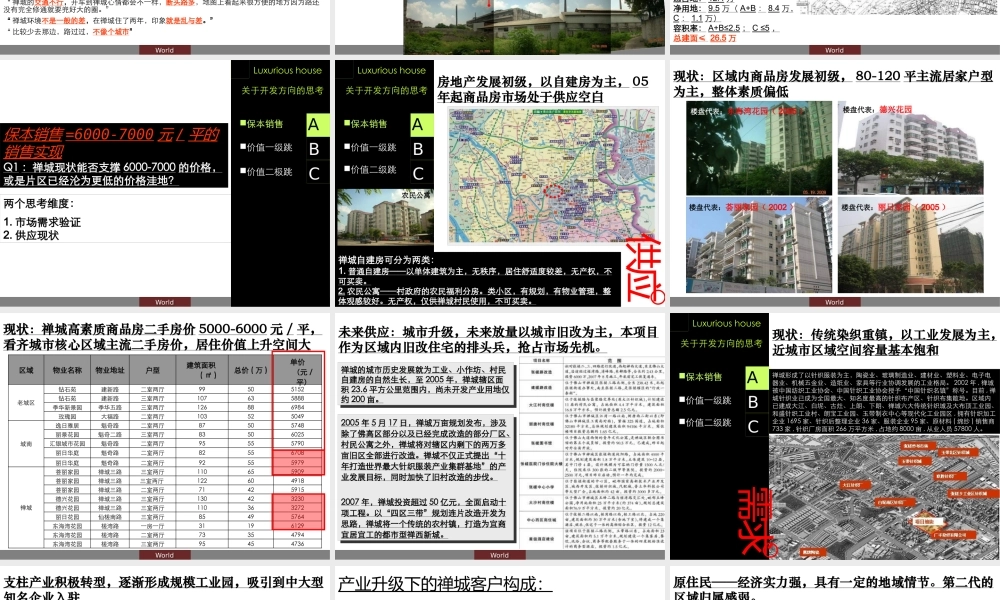Viewport: 1000px width, 600px height.
Task: Click the 区域 column header in the table
Action: 26,370
